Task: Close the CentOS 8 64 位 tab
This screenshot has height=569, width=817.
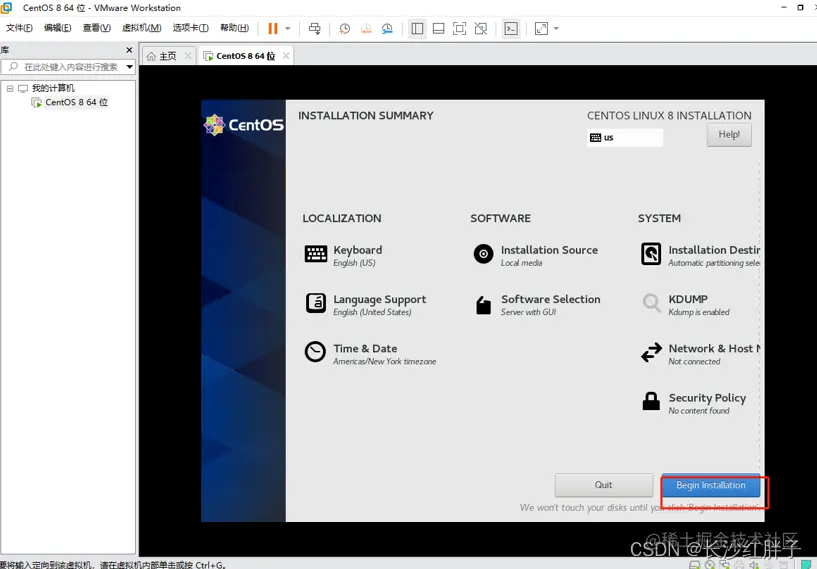Action: 286,56
